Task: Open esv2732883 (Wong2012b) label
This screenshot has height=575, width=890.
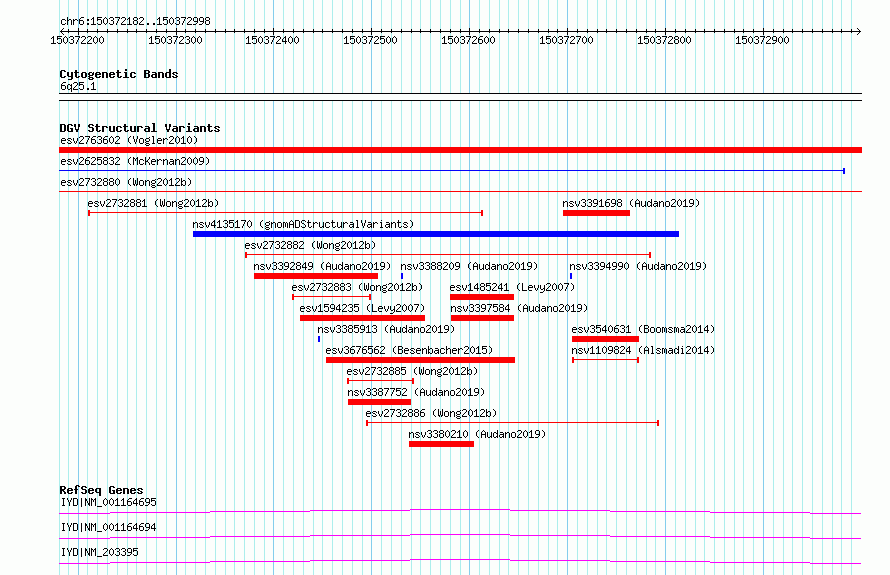Action: tap(358, 287)
